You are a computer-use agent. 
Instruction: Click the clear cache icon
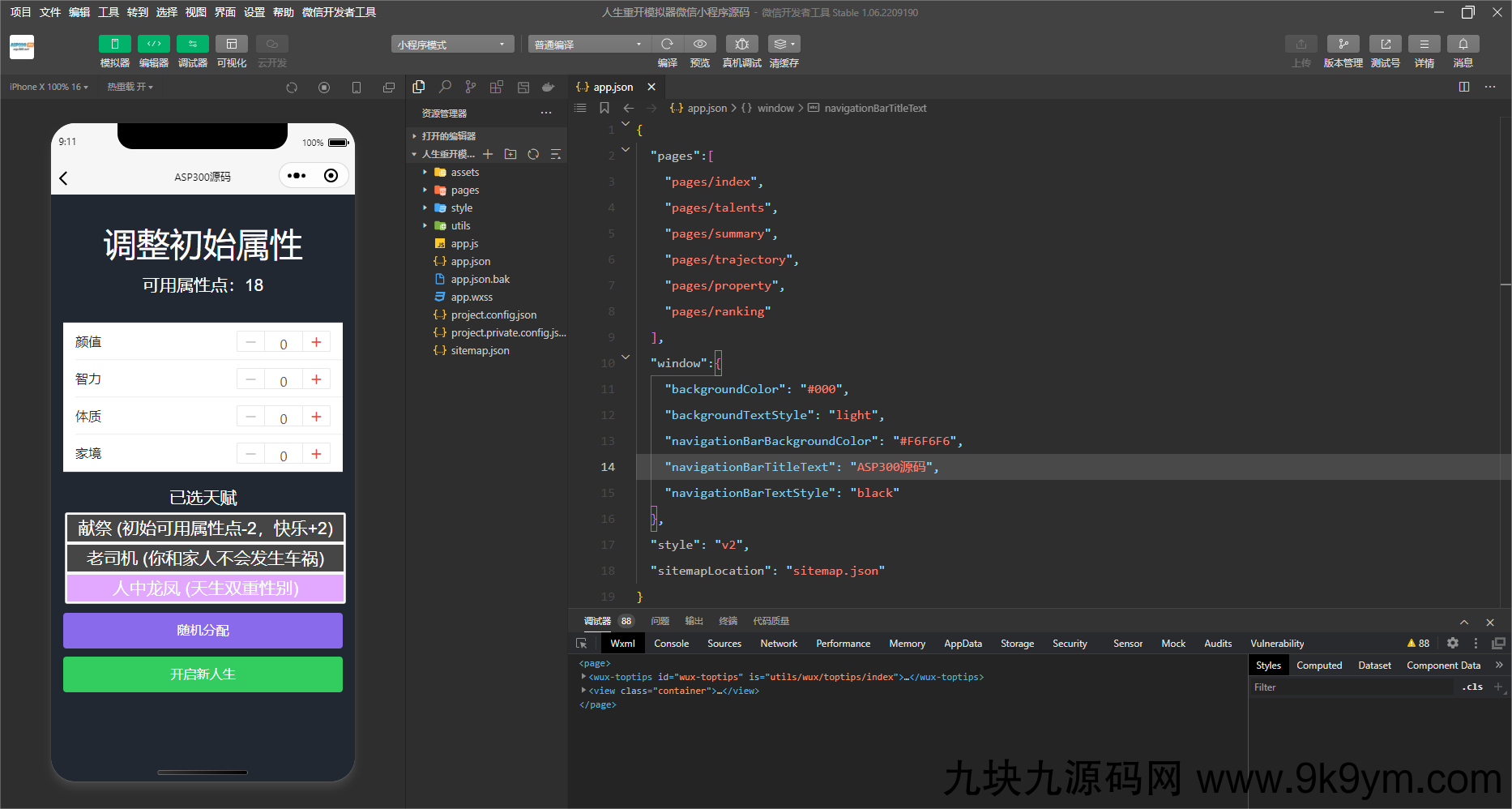[784, 44]
